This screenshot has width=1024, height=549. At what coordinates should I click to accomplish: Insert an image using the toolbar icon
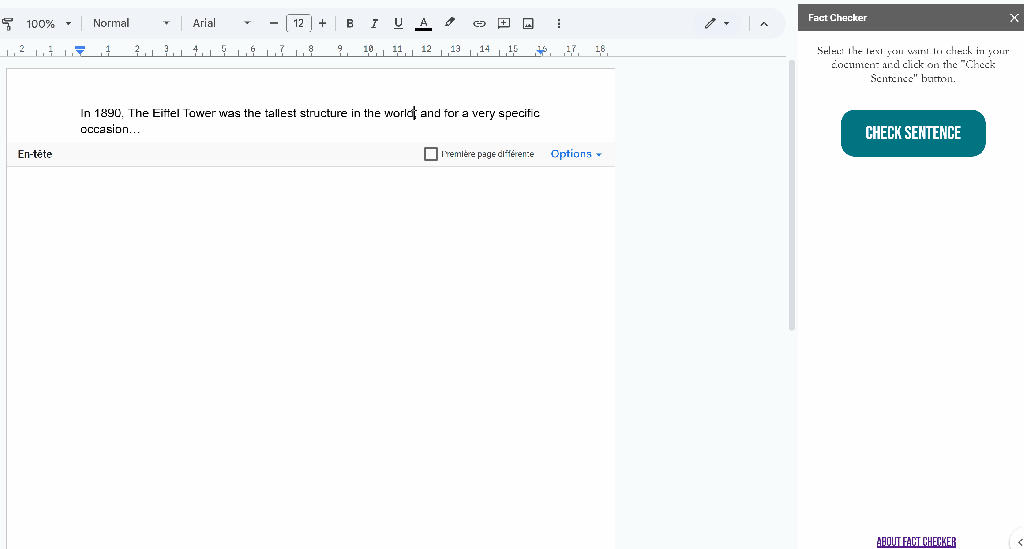point(528,23)
